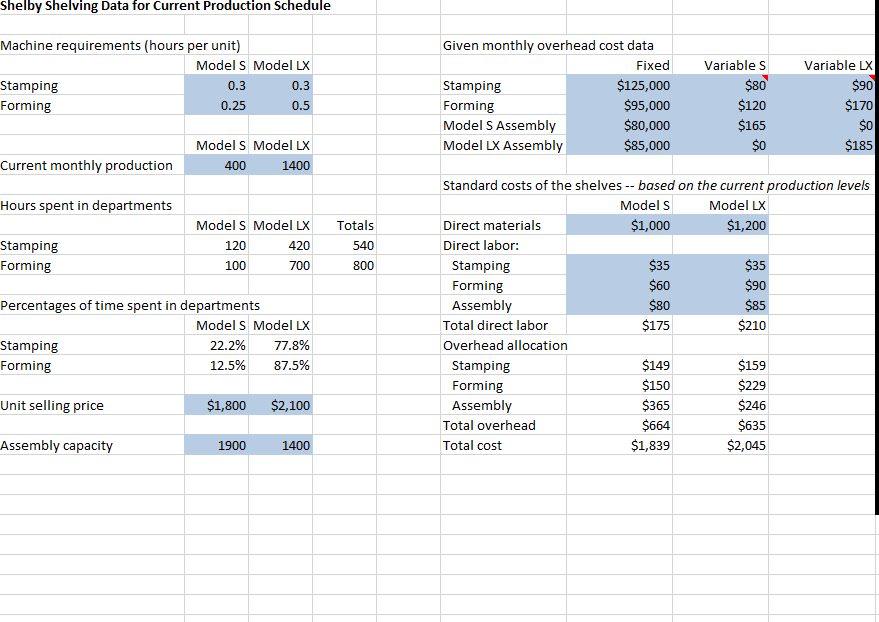Select Stamping Variable S cell $80 with comment
This screenshot has height=622, width=879.
pos(720,85)
